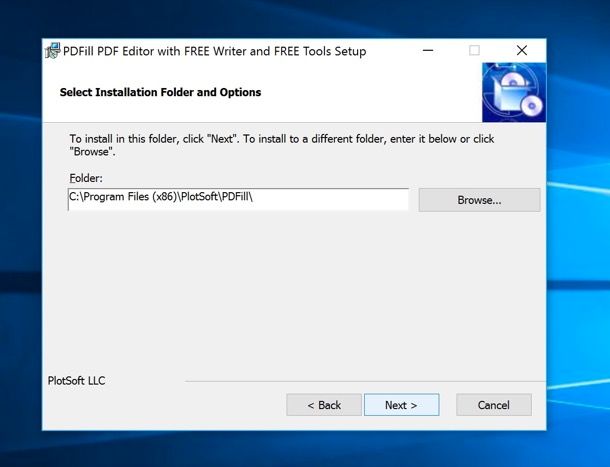Click the white header area beside heading
This screenshot has width=610, height=467.
(x=380, y=92)
